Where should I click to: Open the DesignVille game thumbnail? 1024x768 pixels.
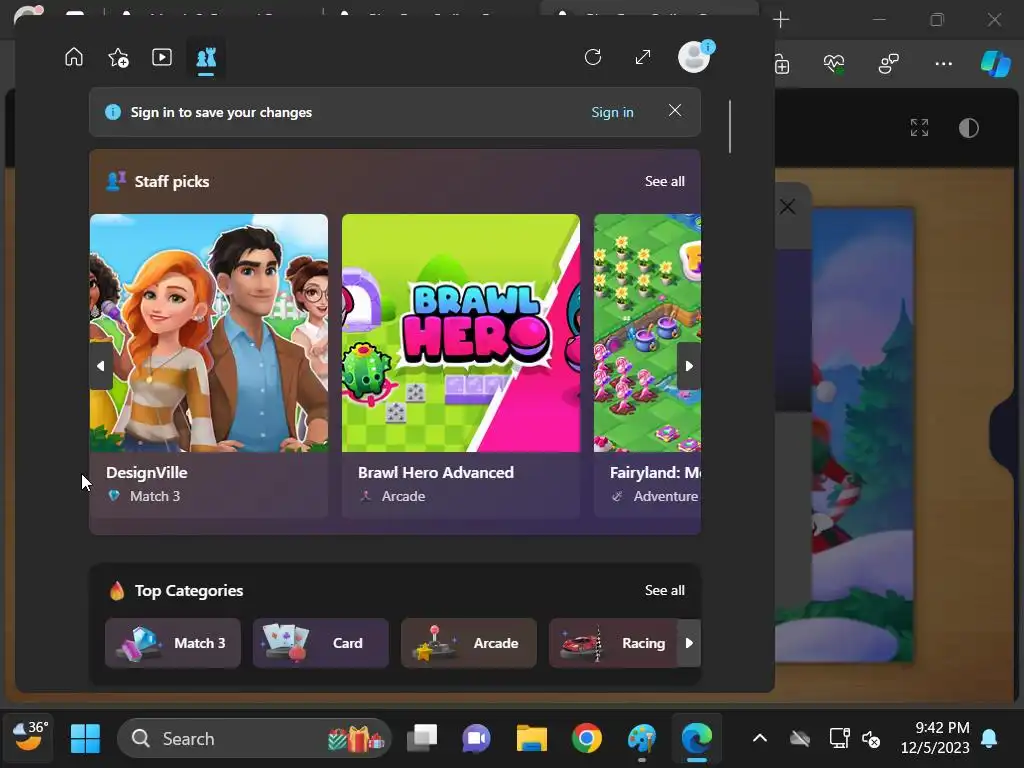click(x=209, y=333)
